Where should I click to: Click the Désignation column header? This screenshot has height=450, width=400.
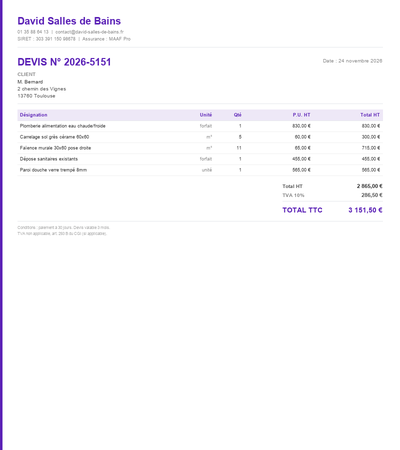click(x=33, y=115)
